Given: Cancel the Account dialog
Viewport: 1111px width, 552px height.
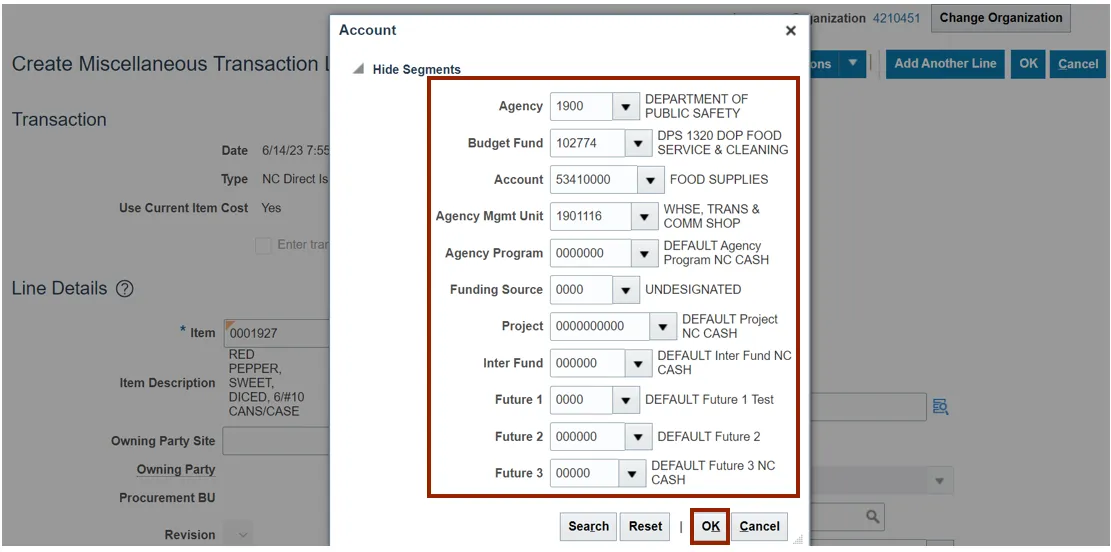Looking at the screenshot, I should pos(759,526).
